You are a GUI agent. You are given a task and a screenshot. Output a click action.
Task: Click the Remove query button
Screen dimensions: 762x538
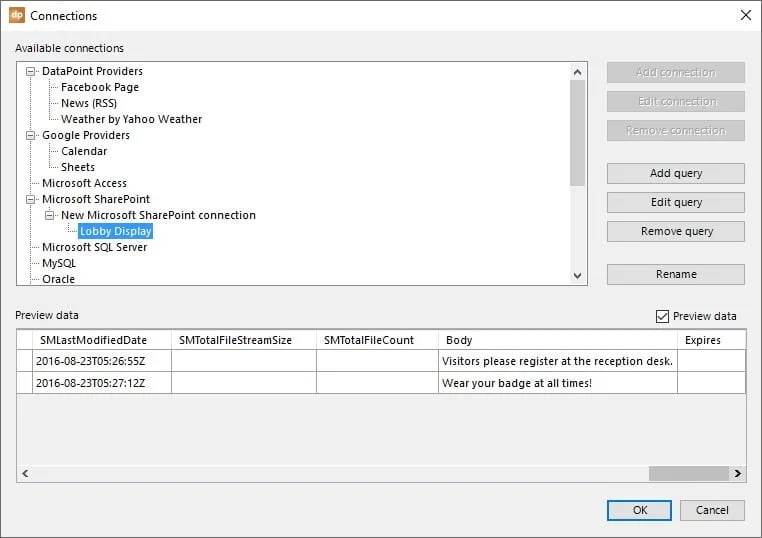675,231
